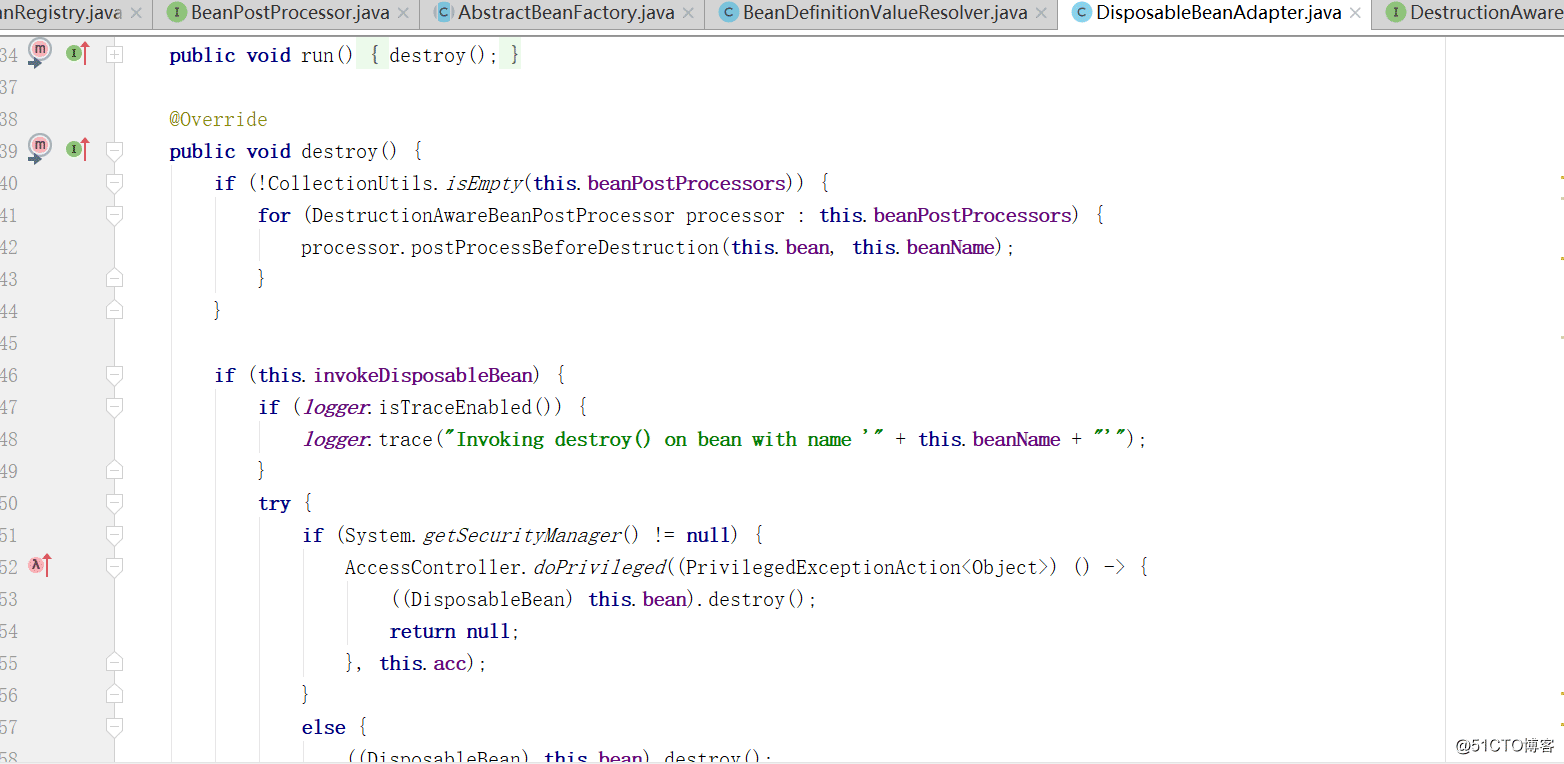This screenshot has height=764, width=1564.
Task: Click destroy in the 'public void destroy()' declaration
Action: [339, 151]
